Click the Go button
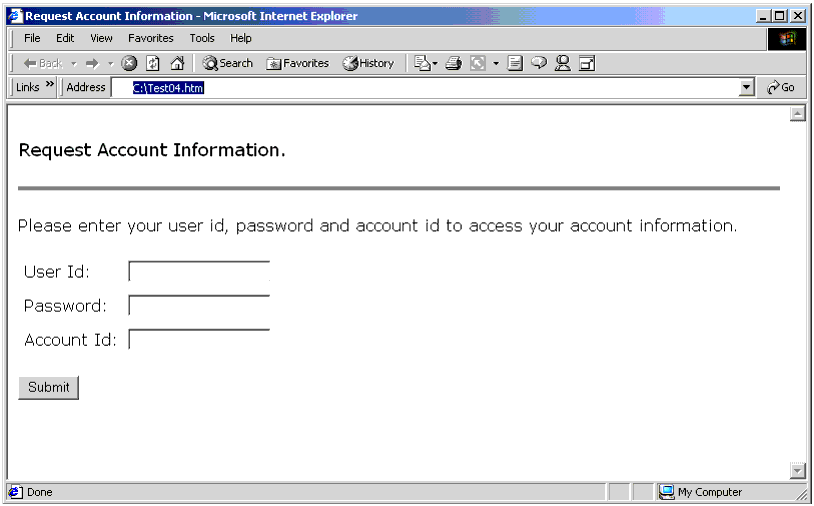Viewport: 814px width, 506px height. (x=781, y=87)
